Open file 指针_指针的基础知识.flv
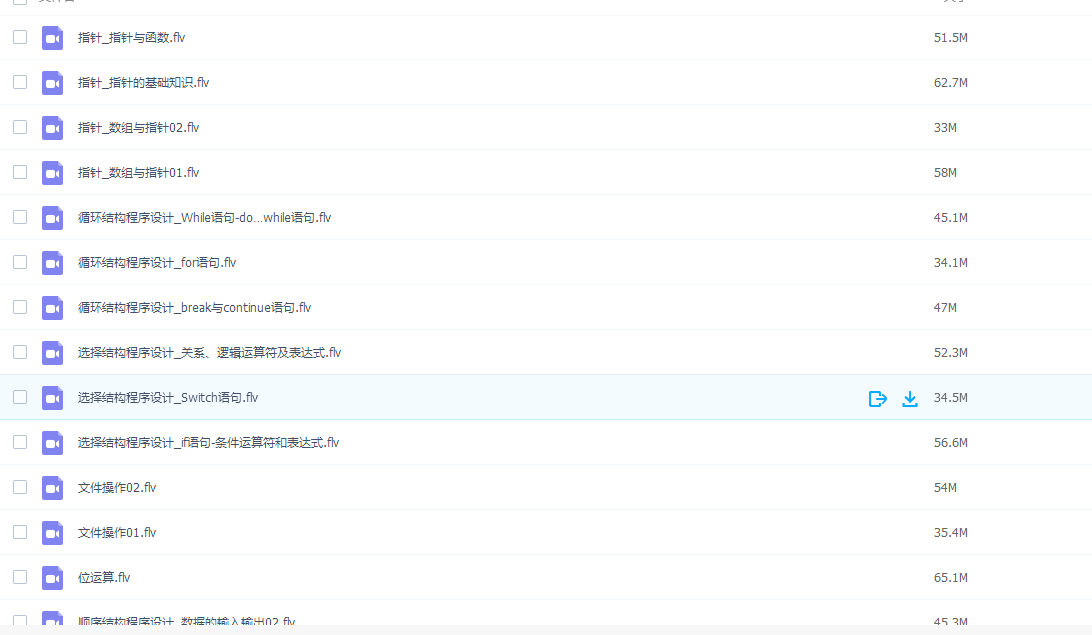This screenshot has width=1092, height=635. click(x=143, y=83)
